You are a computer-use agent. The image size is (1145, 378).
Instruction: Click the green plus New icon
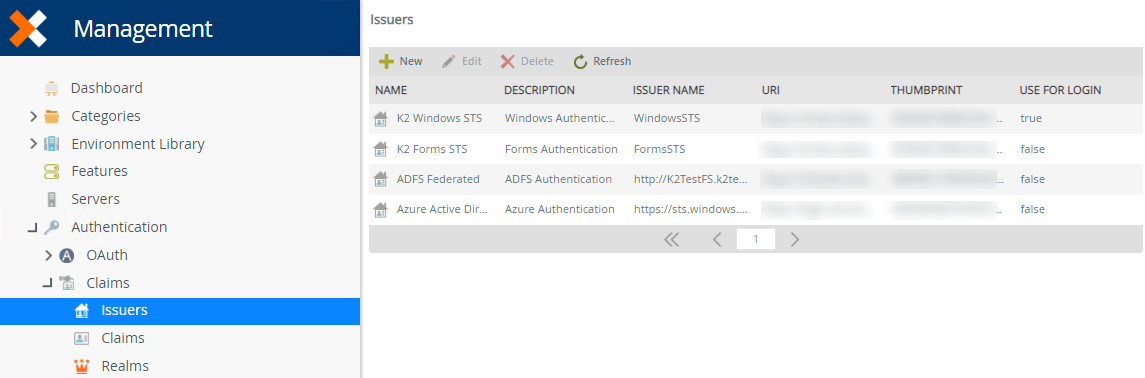tap(386, 61)
